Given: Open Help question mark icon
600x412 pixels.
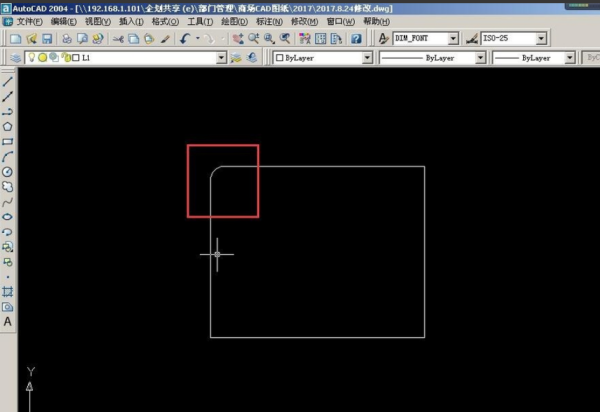Looking at the screenshot, I should click(356, 38).
